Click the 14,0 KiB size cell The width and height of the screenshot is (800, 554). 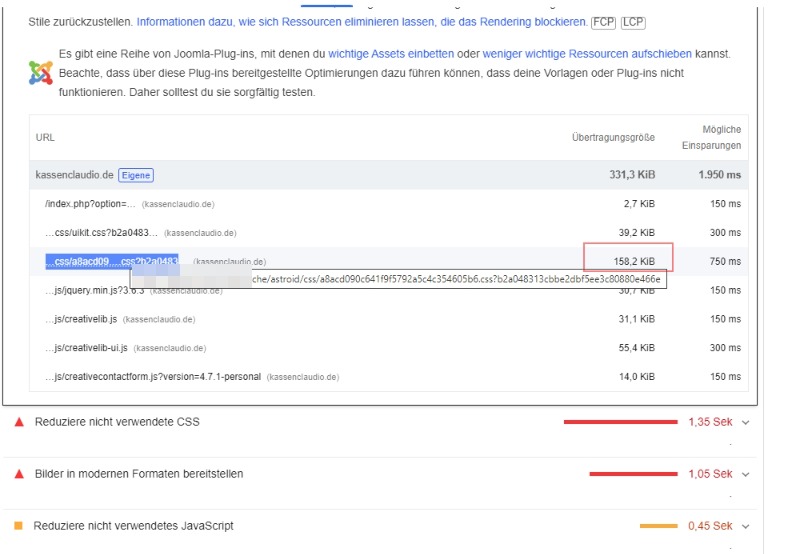[637, 376]
